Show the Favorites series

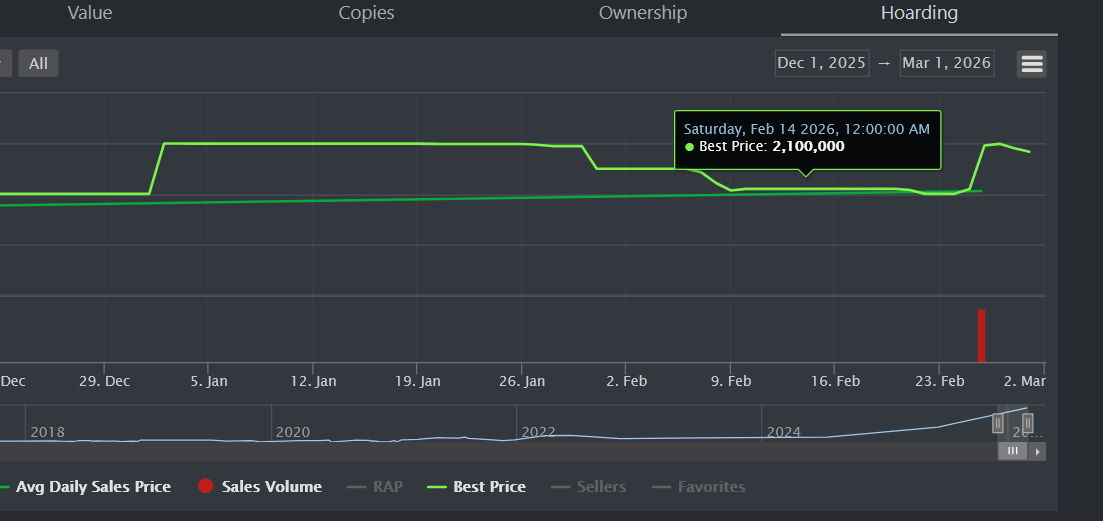tap(711, 487)
